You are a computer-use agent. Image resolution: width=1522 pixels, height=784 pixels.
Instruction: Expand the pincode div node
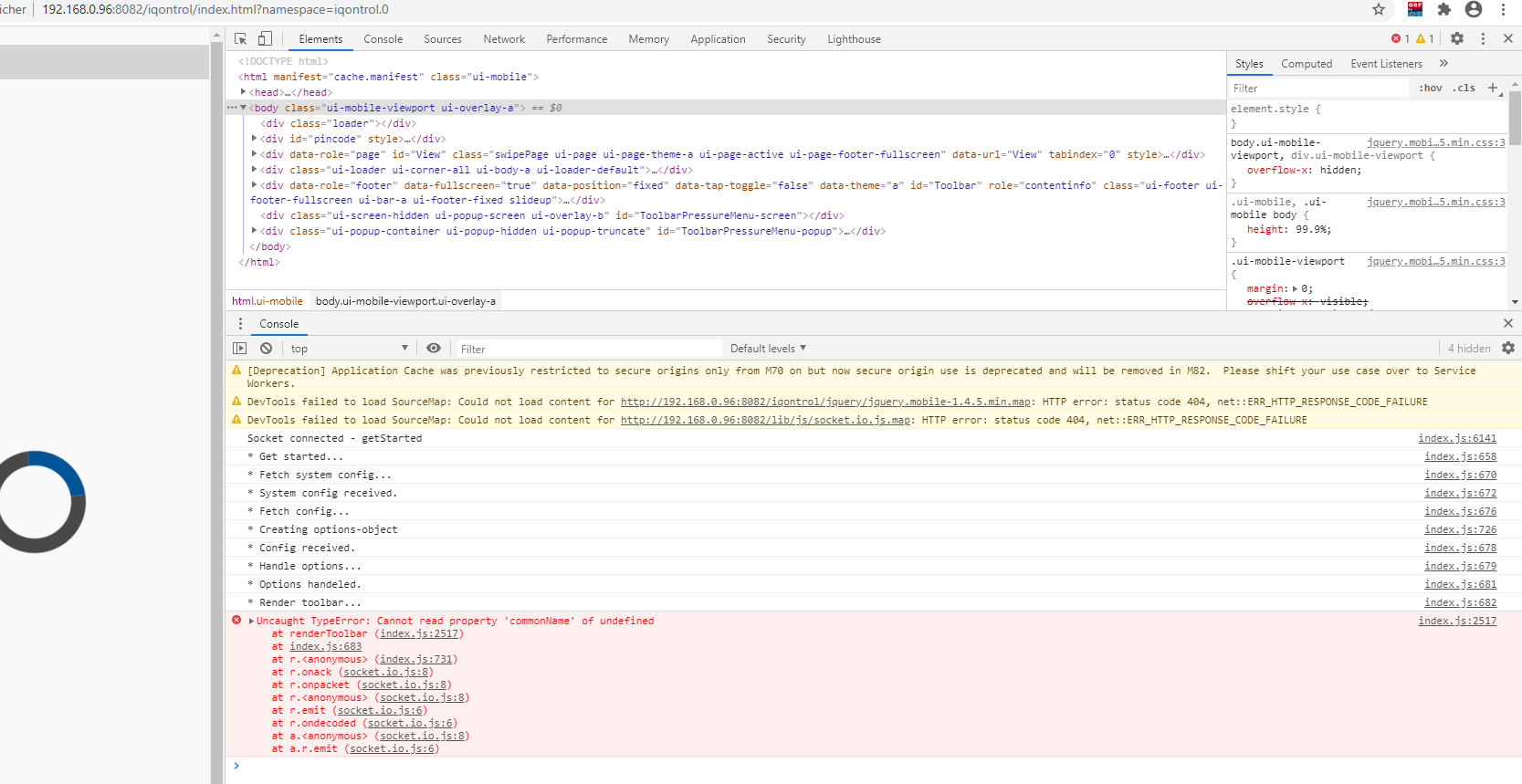255,139
